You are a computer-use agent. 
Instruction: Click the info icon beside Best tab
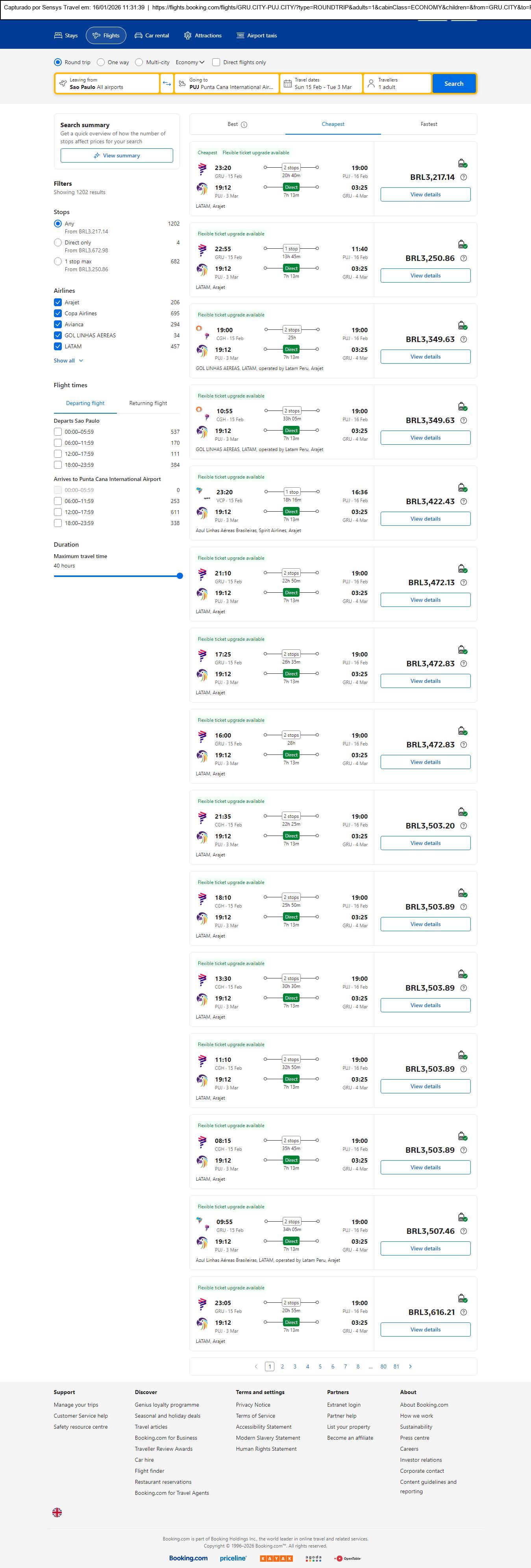click(x=244, y=125)
